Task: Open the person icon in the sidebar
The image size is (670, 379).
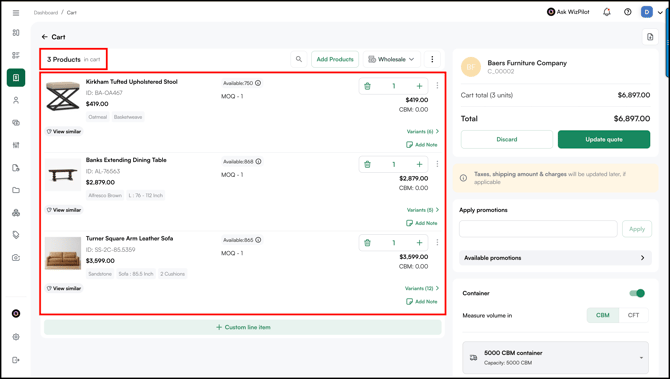Action: (x=16, y=100)
